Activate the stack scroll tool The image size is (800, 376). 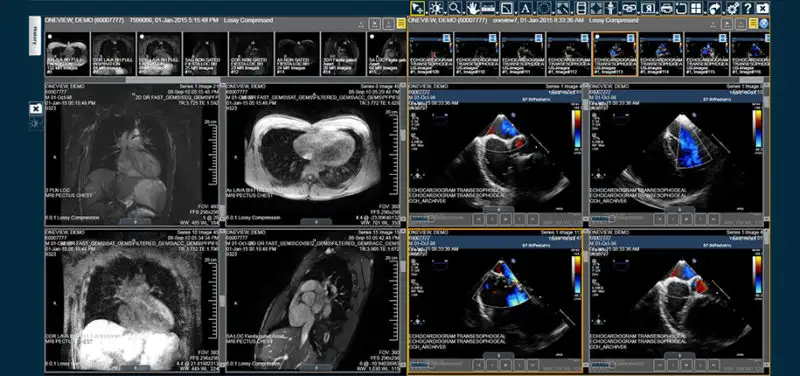click(581, 8)
